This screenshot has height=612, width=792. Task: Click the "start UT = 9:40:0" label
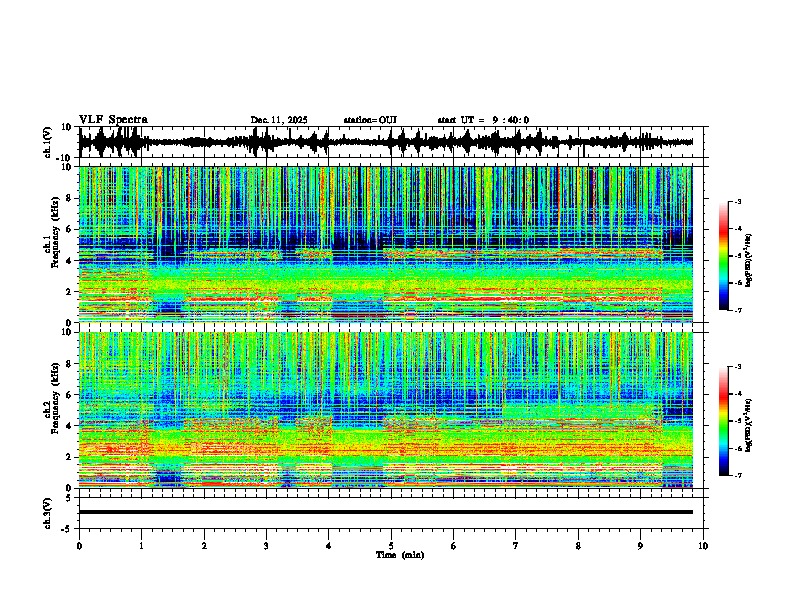click(483, 120)
